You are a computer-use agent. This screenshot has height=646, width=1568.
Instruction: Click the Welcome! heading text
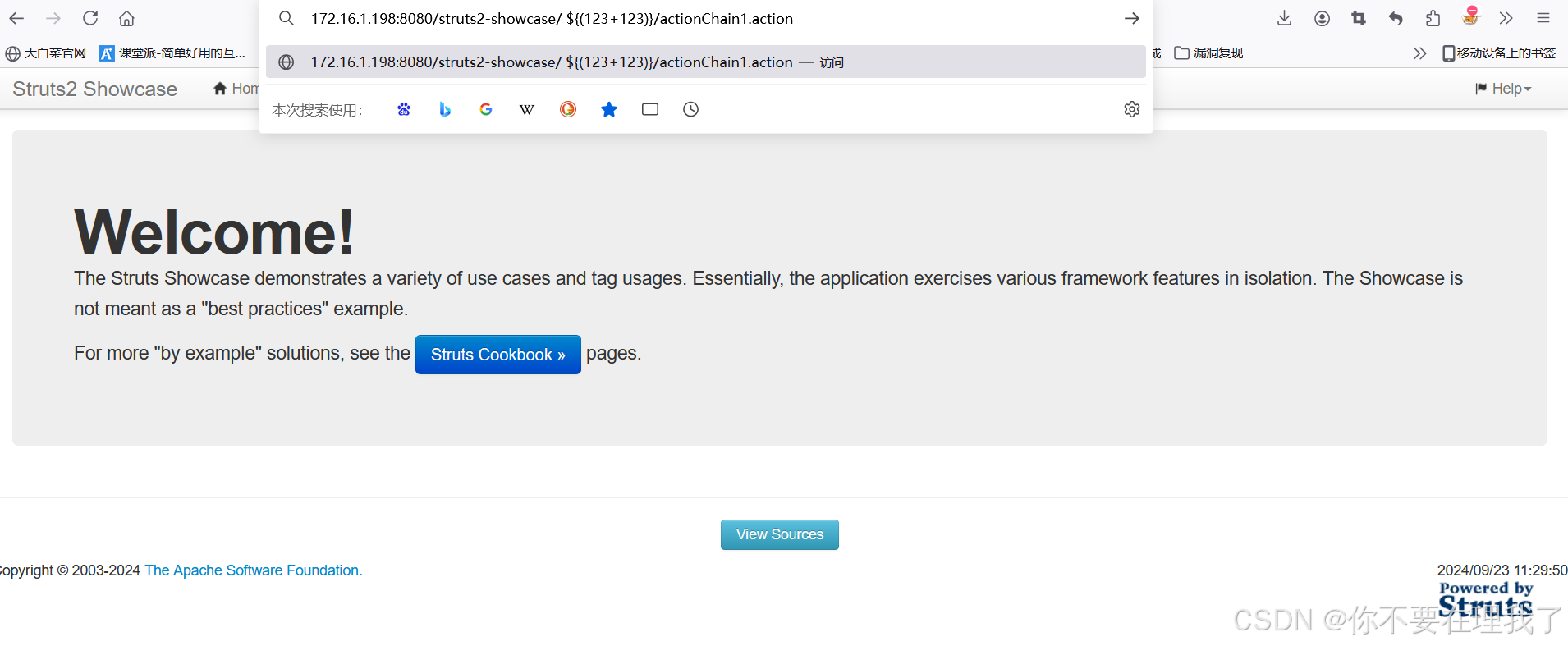[x=214, y=232]
